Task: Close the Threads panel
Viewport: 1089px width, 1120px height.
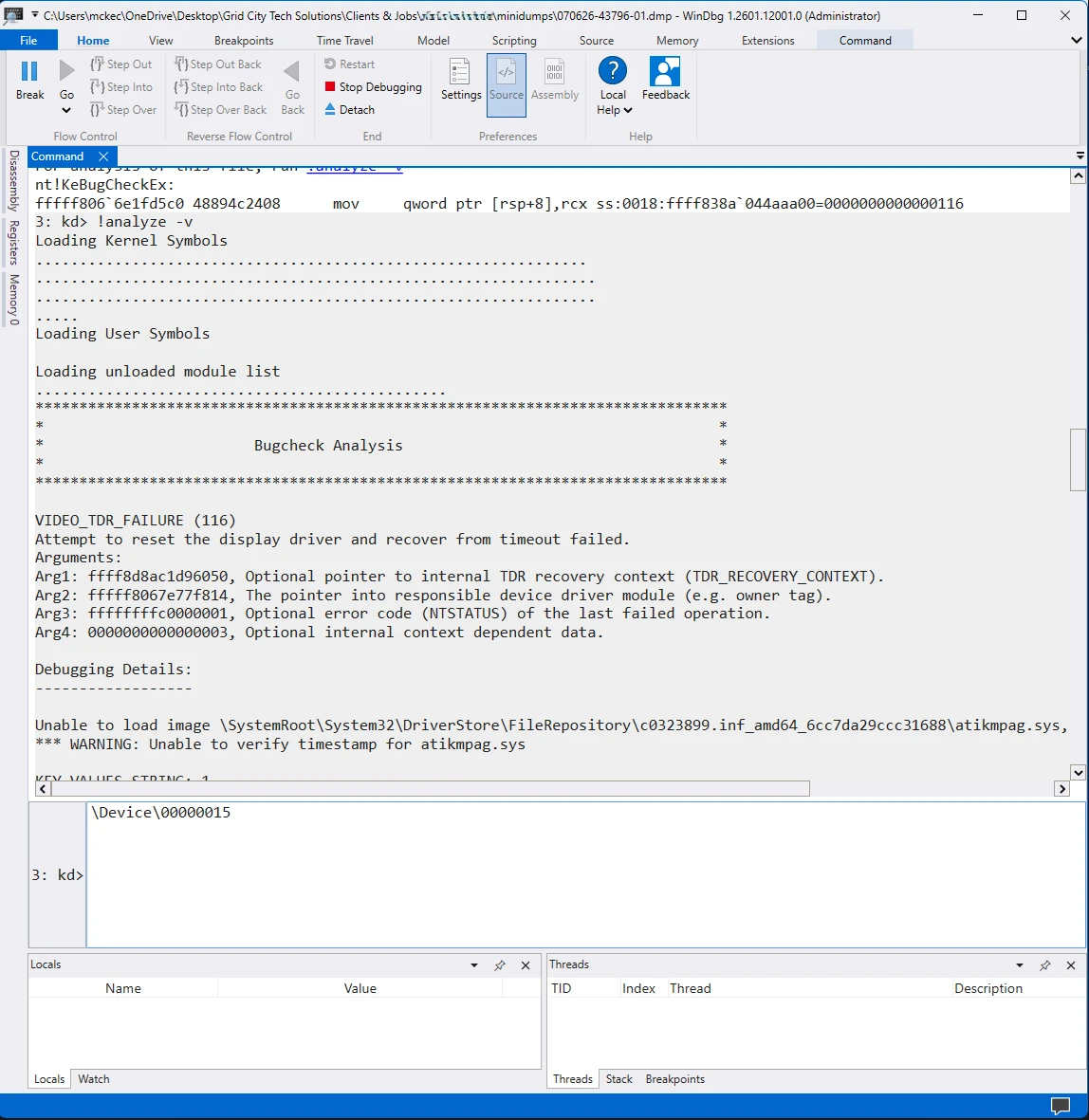Action: point(1070,965)
